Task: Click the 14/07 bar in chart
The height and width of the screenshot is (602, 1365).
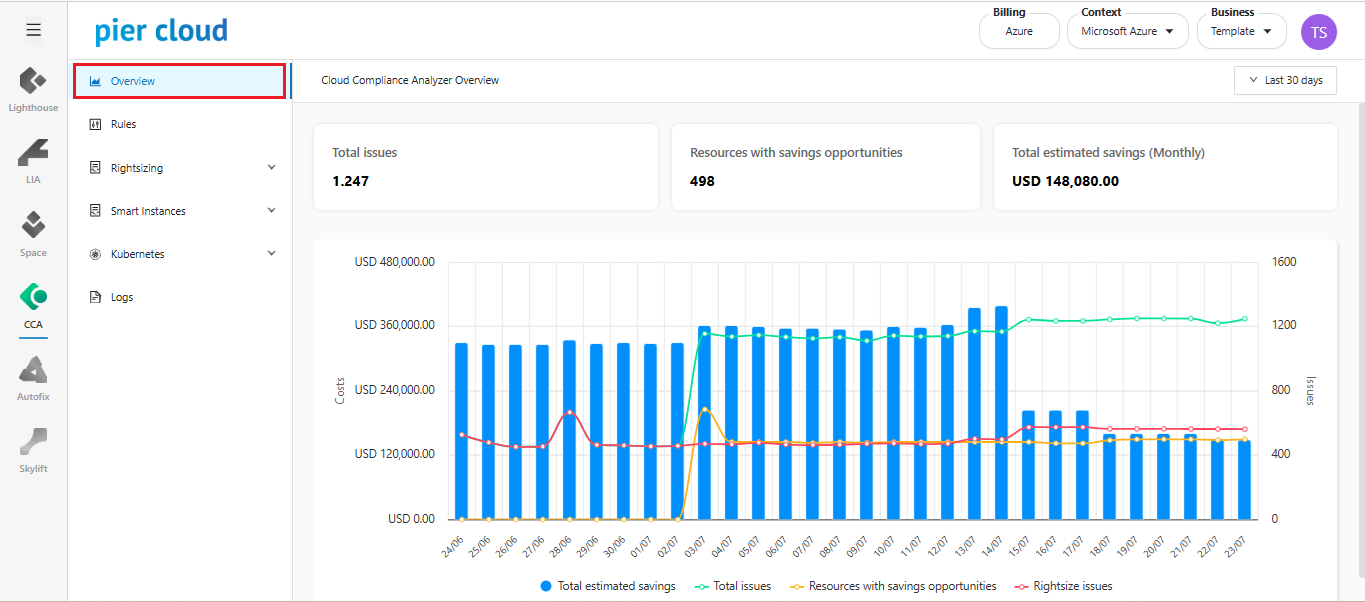Action: click(x=1001, y=412)
